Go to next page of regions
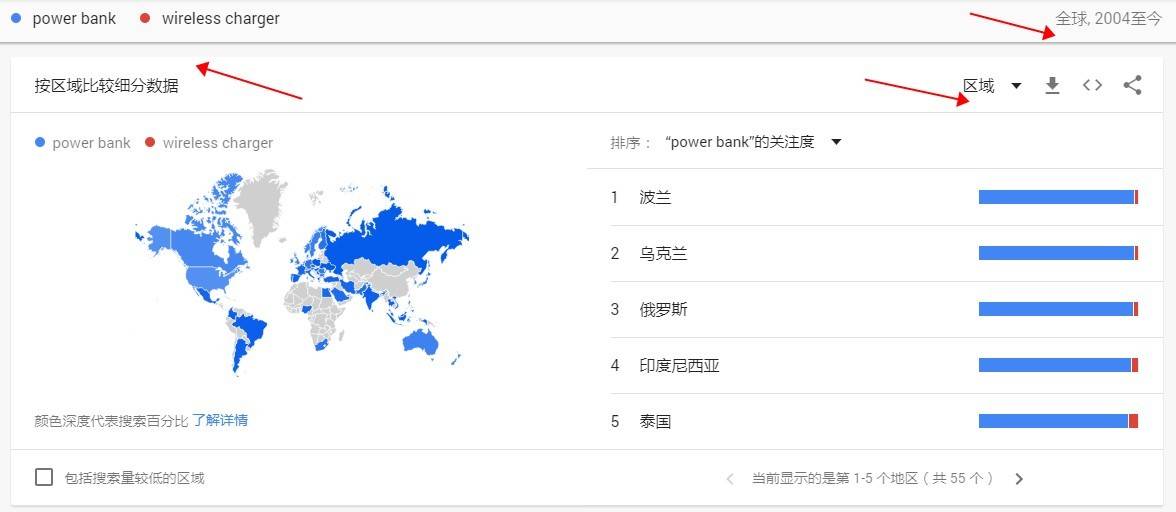 (x=1019, y=479)
